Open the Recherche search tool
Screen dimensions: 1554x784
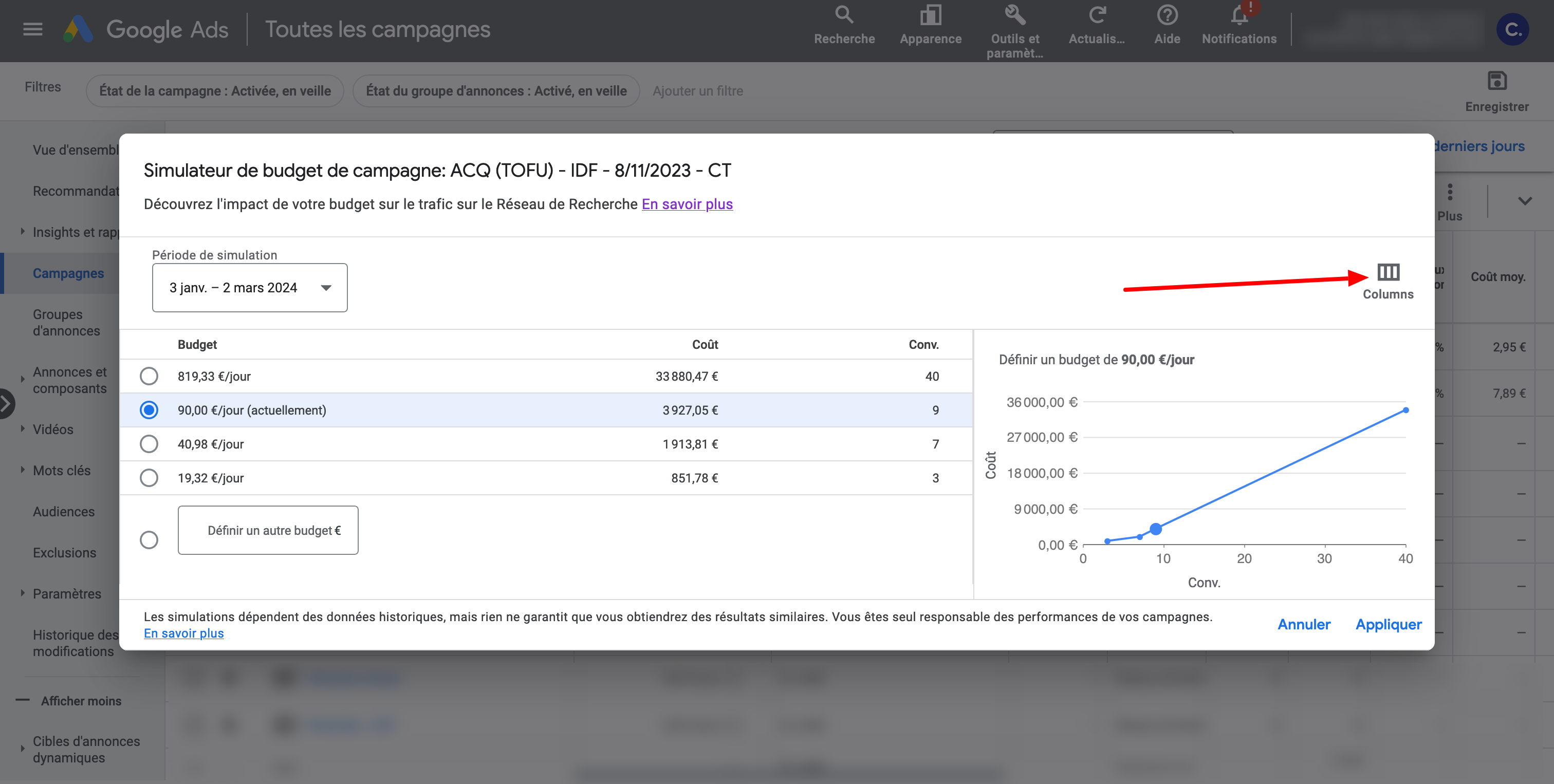[x=844, y=25]
